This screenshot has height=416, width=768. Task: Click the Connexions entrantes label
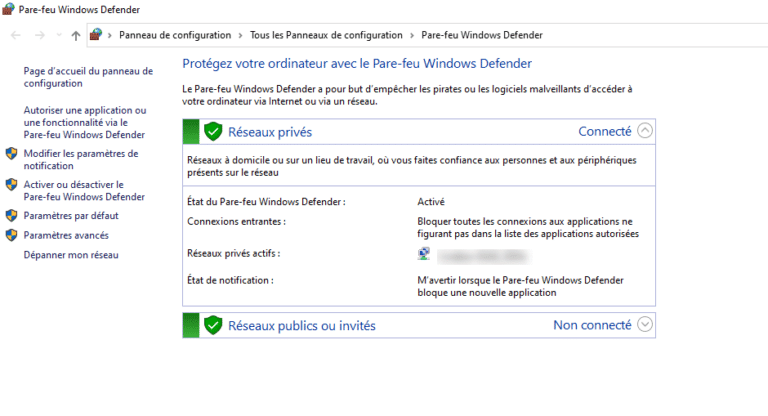(x=236, y=221)
